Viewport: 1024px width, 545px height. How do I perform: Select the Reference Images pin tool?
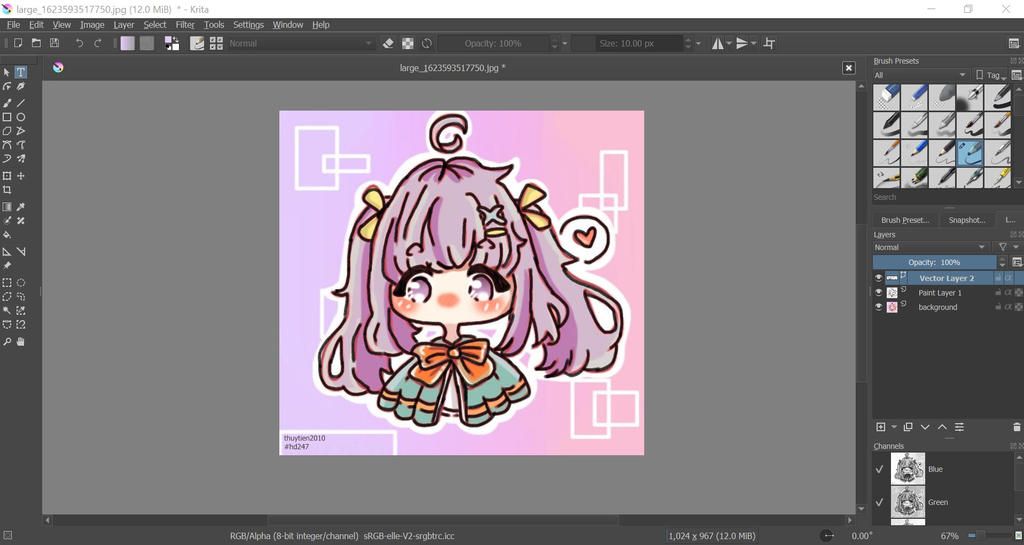(7, 266)
